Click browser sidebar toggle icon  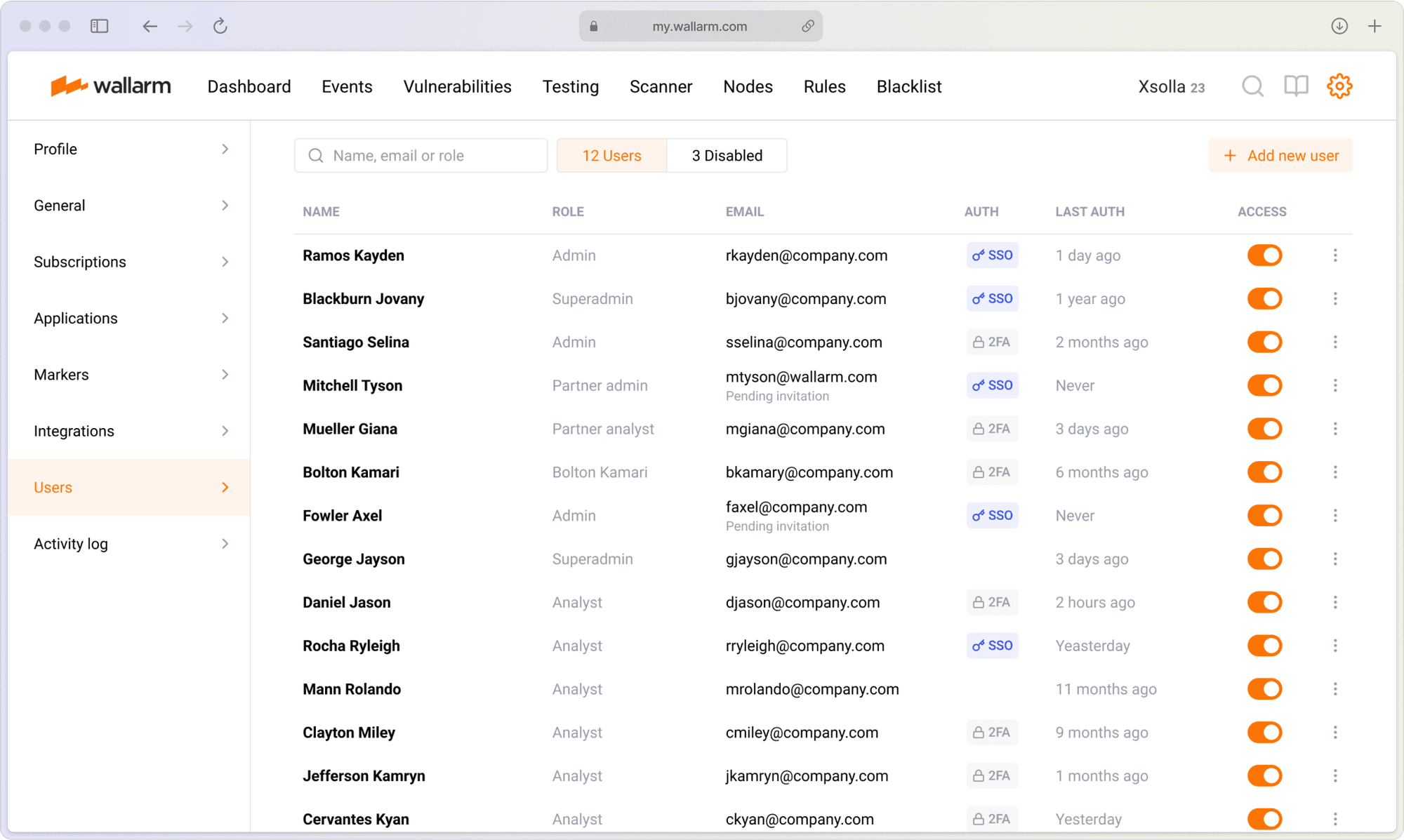100,26
